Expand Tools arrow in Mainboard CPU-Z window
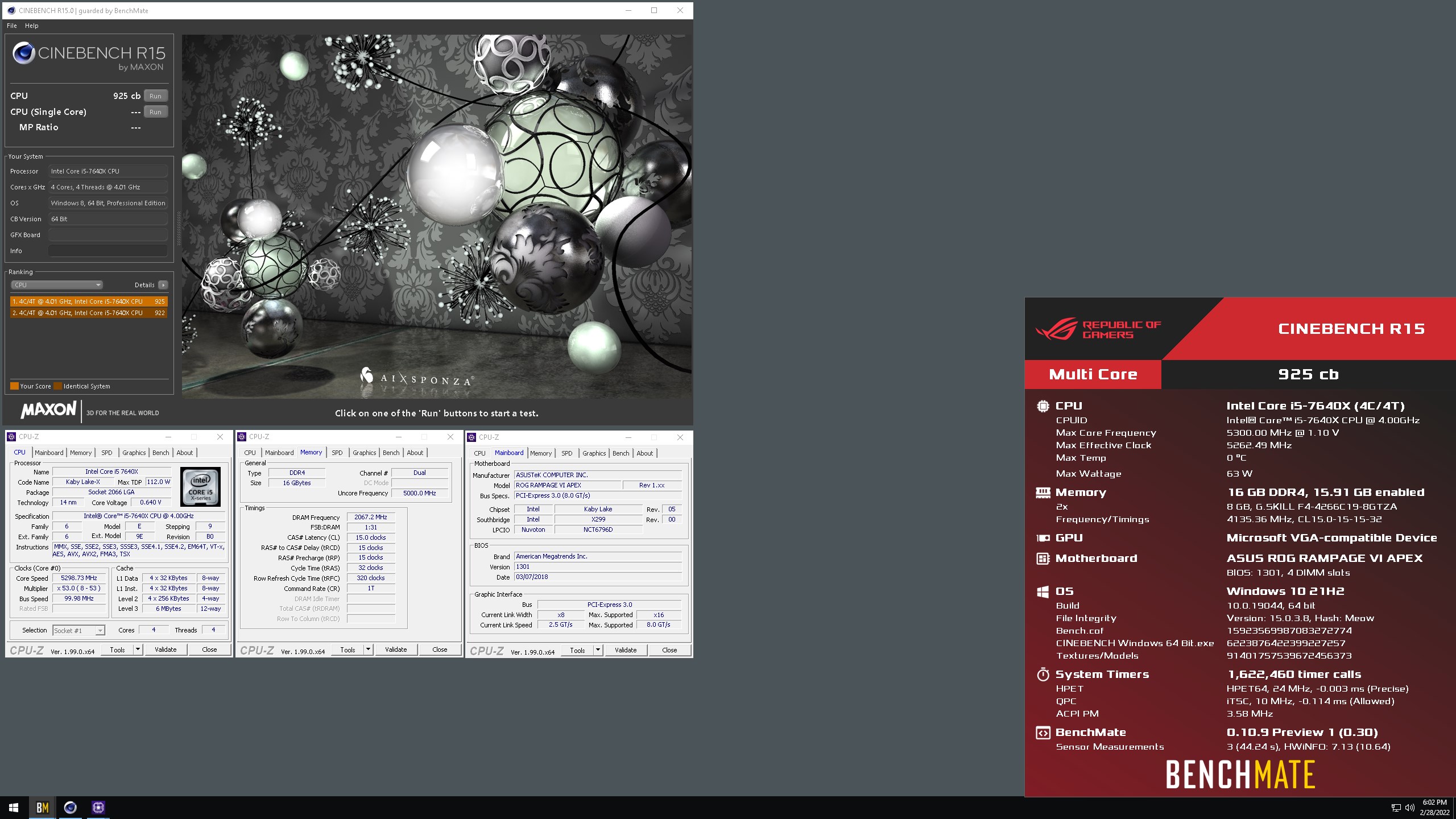 (598, 650)
